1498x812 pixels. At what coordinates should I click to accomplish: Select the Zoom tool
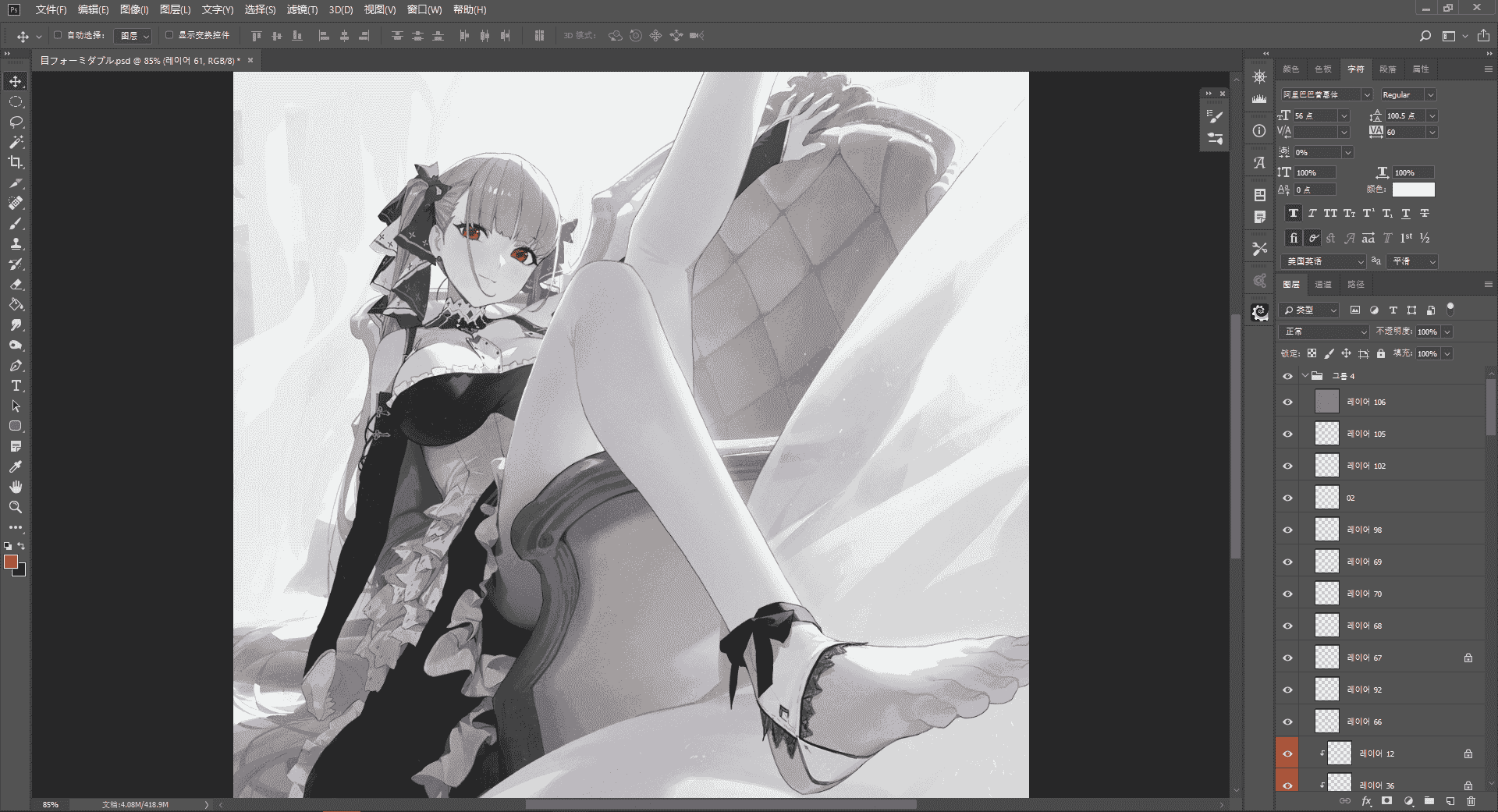coord(16,508)
